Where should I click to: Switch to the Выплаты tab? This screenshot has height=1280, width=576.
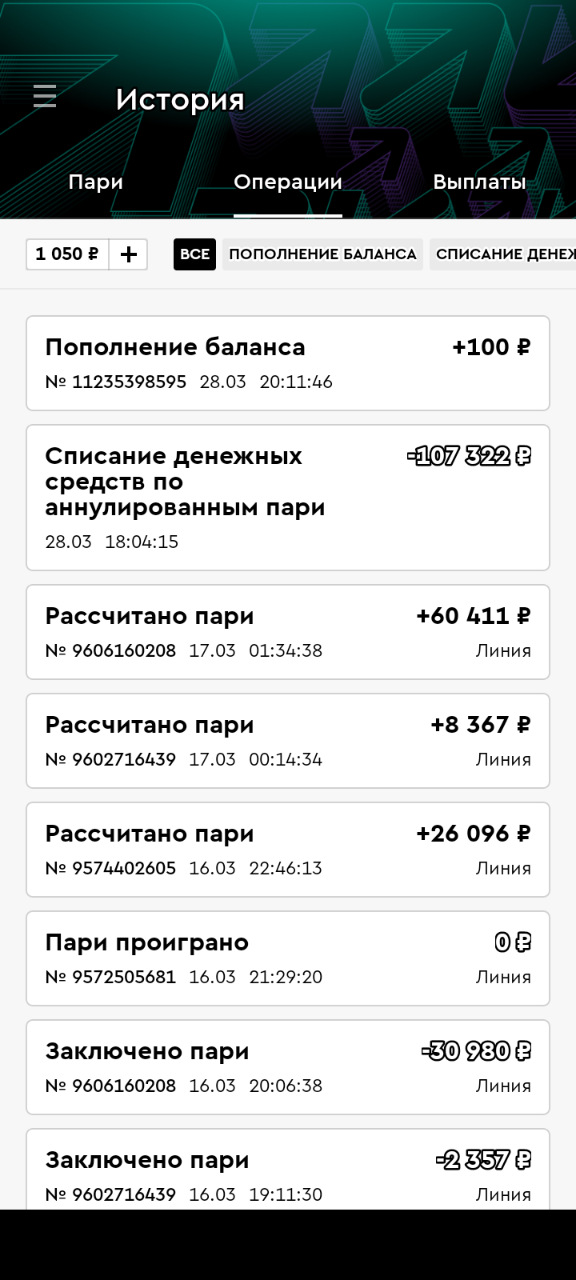click(x=479, y=182)
